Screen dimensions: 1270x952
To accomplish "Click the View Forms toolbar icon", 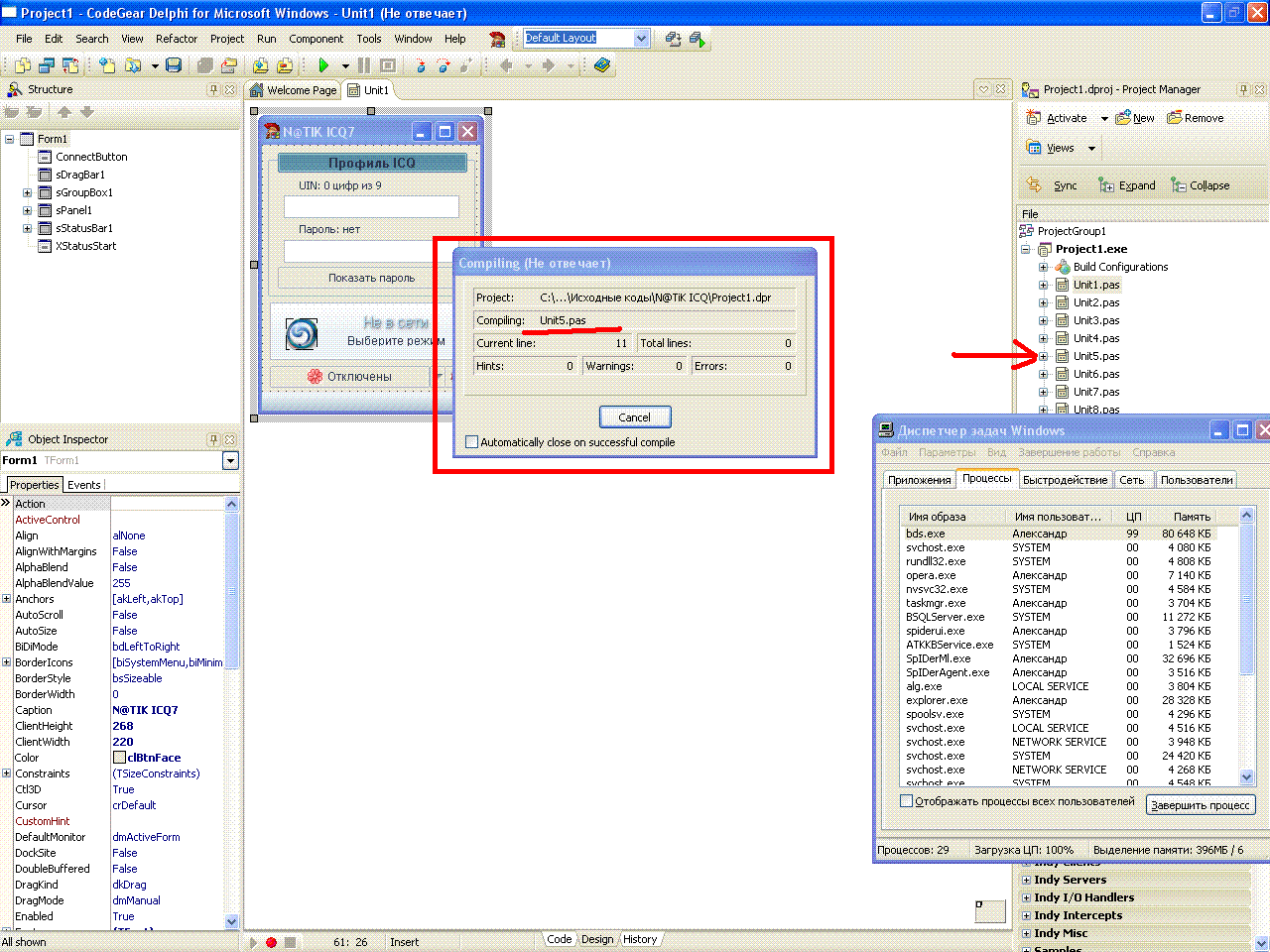I will (x=47, y=65).
